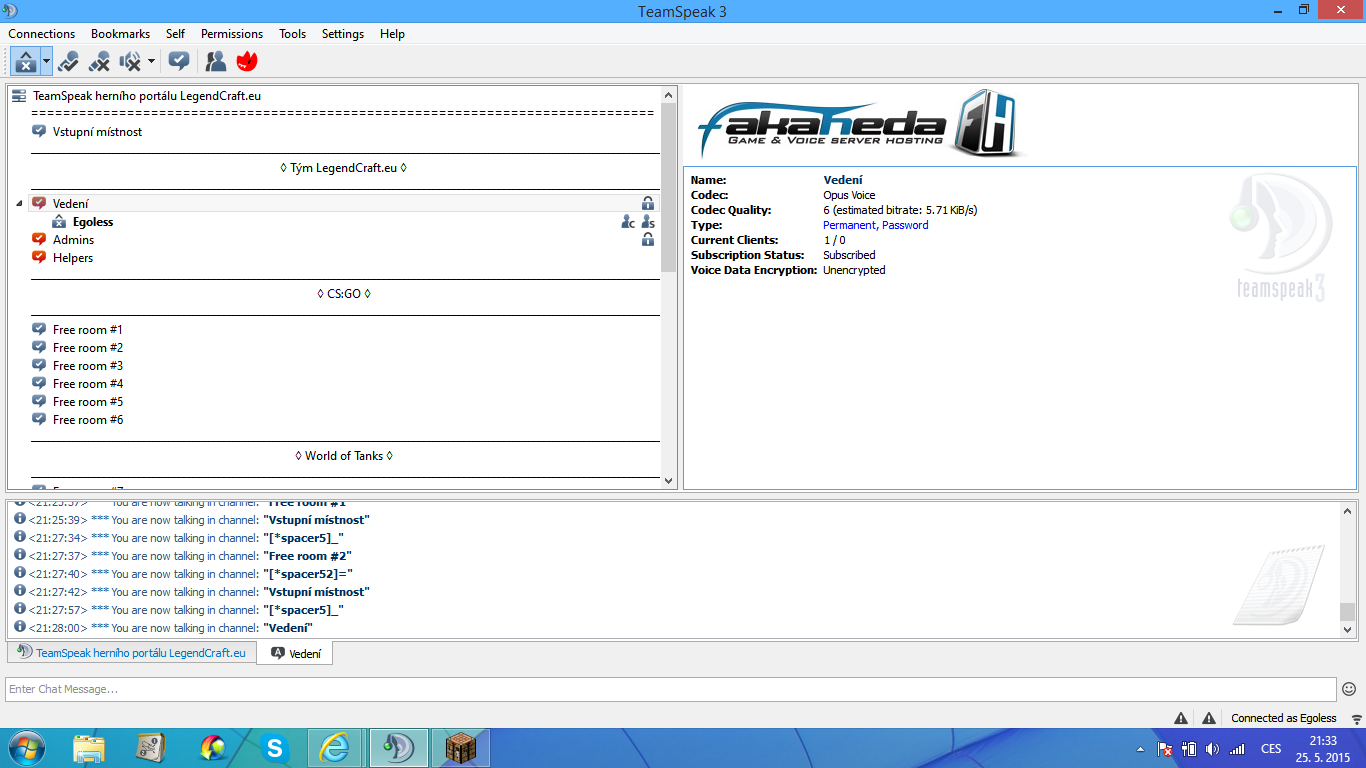Select channel Free room #4
The image size is (1366, 768).
pos(88,384)
